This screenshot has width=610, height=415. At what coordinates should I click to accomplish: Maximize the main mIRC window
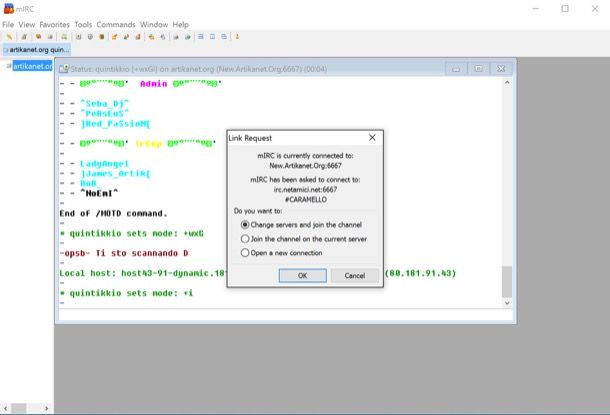point(565,9)
